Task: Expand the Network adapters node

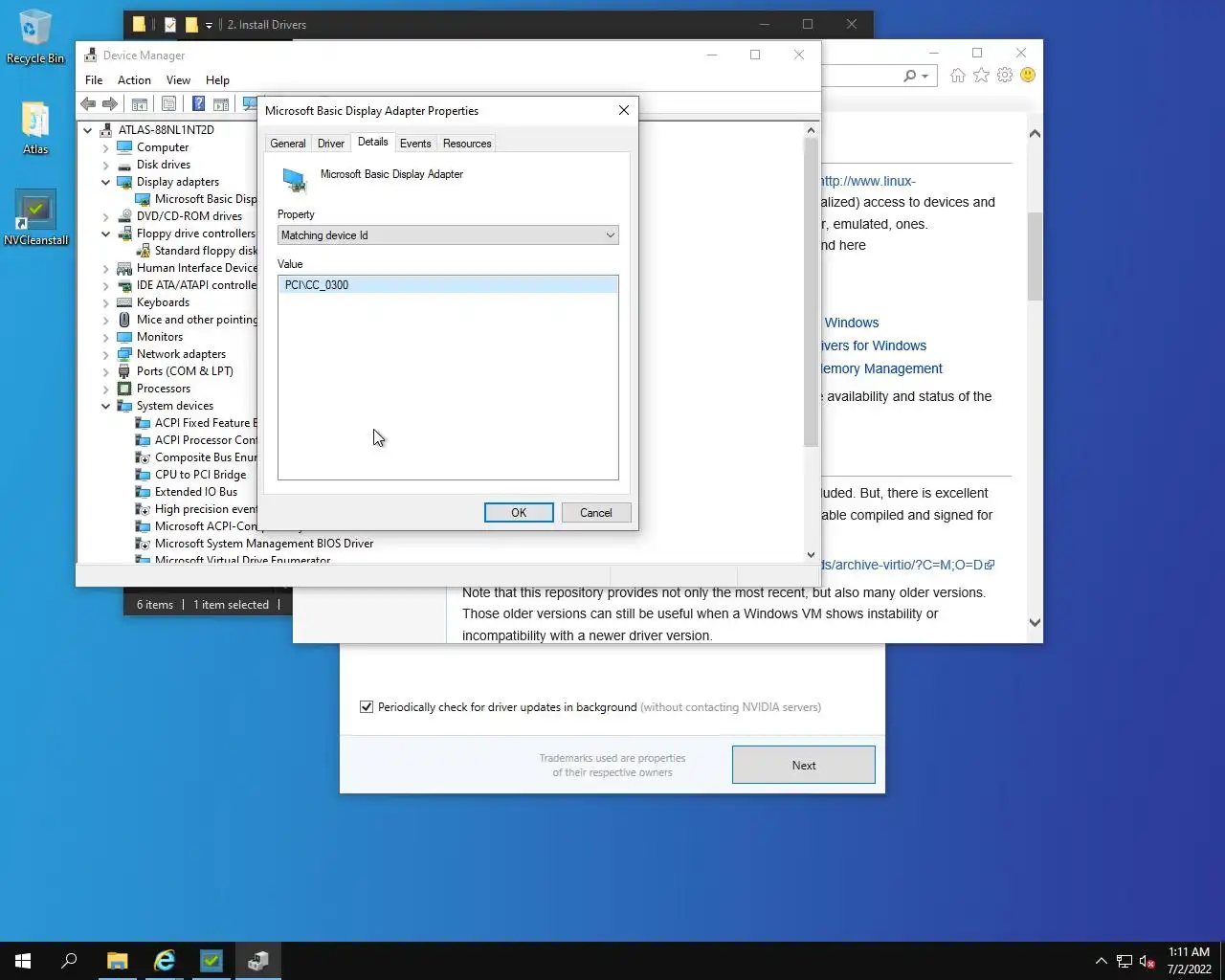Action: coord(106,354)
